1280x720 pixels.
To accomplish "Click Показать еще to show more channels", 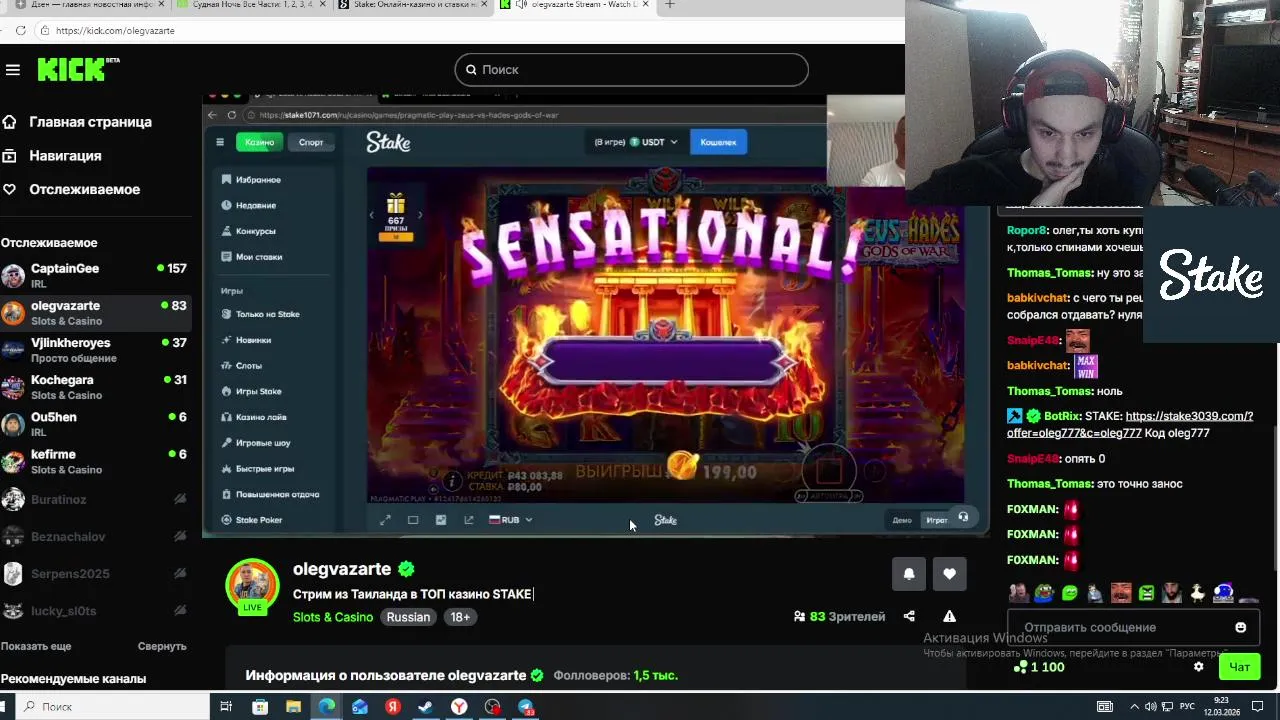I will (x=36, y=646).
